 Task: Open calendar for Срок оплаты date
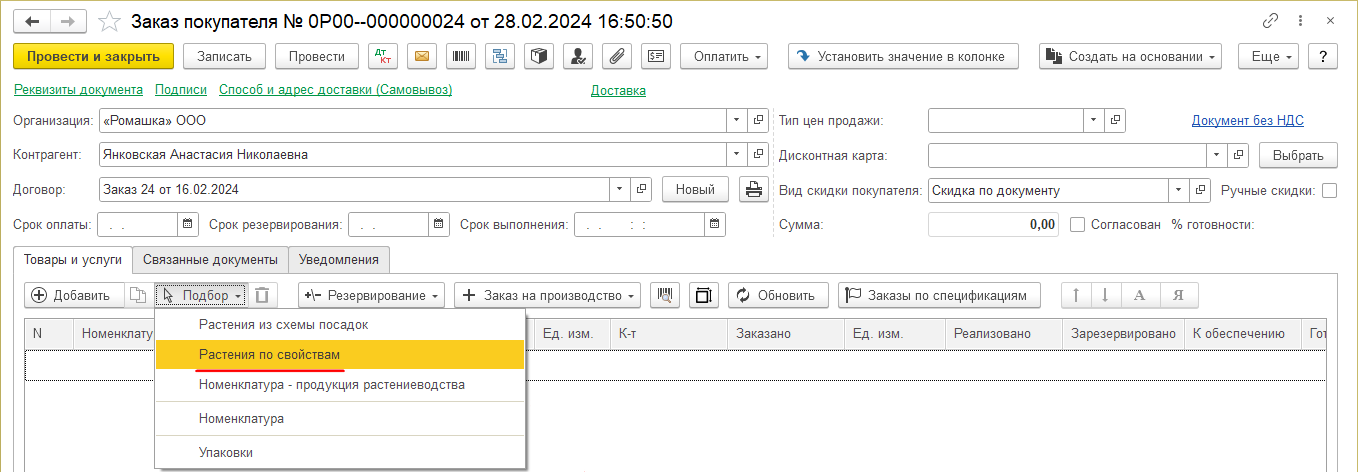point(188,225)
